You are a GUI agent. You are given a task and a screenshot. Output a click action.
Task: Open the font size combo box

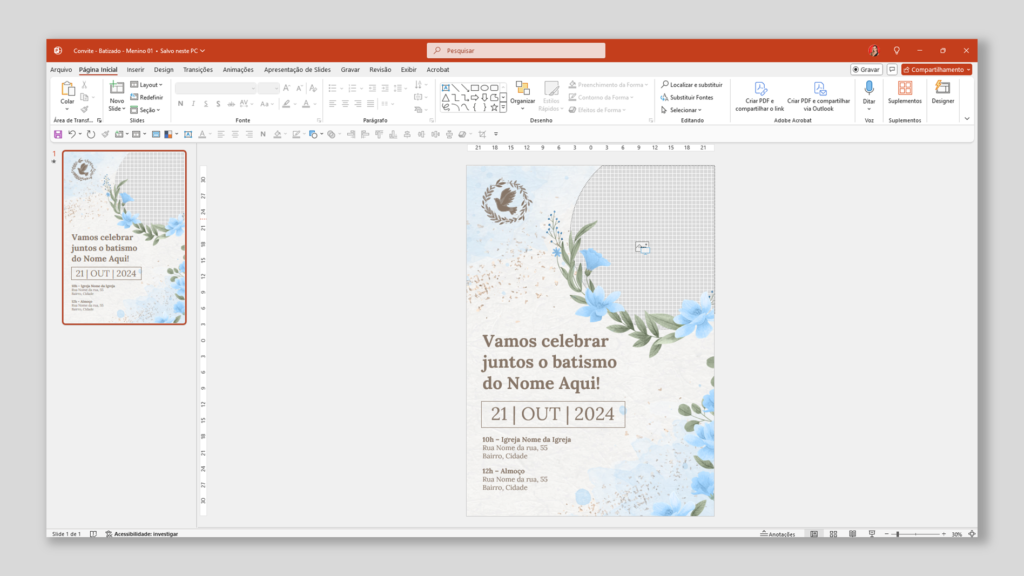pyautogui.click(x=268, y=88)
